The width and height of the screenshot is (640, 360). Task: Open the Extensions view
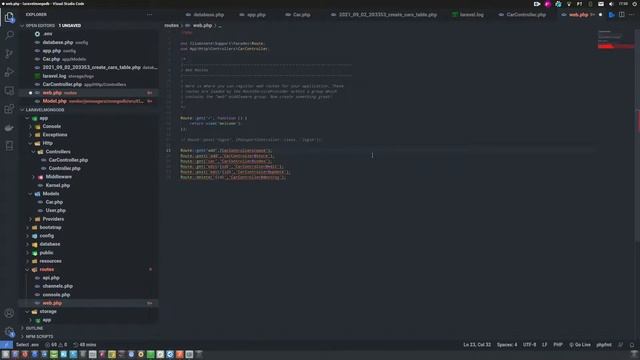pos(9,109)
